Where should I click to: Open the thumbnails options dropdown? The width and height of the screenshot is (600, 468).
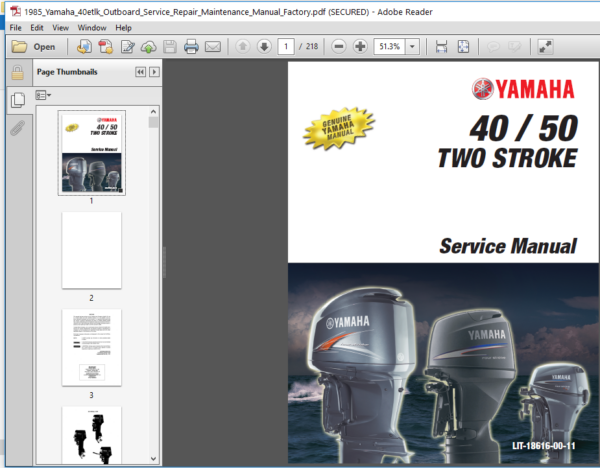tap(43, 95)
